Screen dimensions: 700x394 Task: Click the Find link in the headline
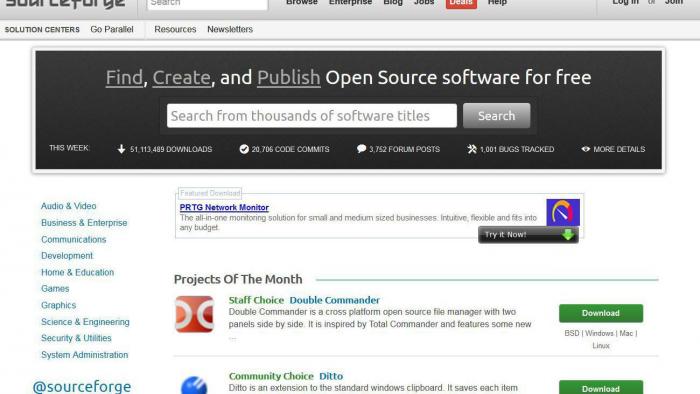pos(124,78)
